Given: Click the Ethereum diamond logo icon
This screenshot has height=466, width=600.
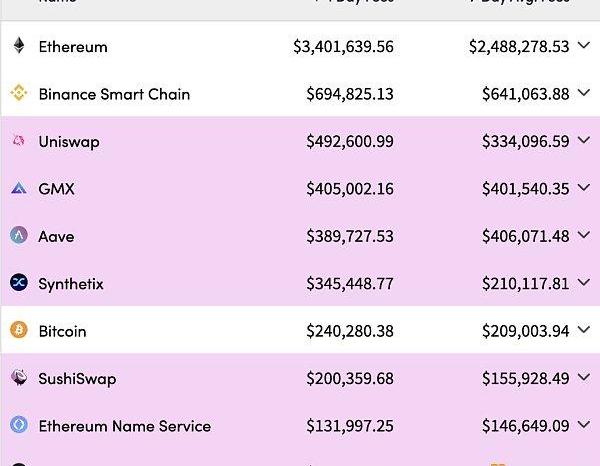Looking at the screenshot, I should coord(18,46).
